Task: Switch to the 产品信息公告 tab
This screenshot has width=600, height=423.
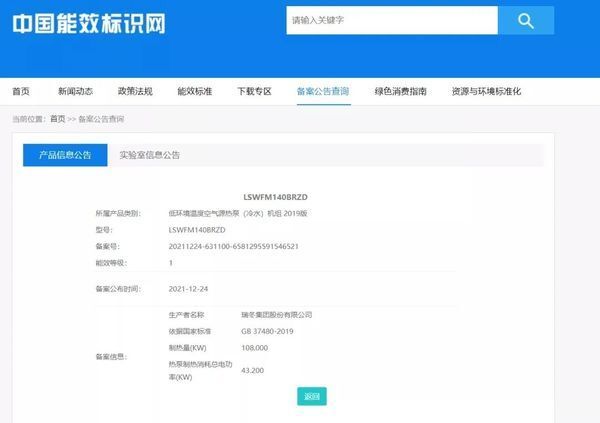Action: point(65,155)
